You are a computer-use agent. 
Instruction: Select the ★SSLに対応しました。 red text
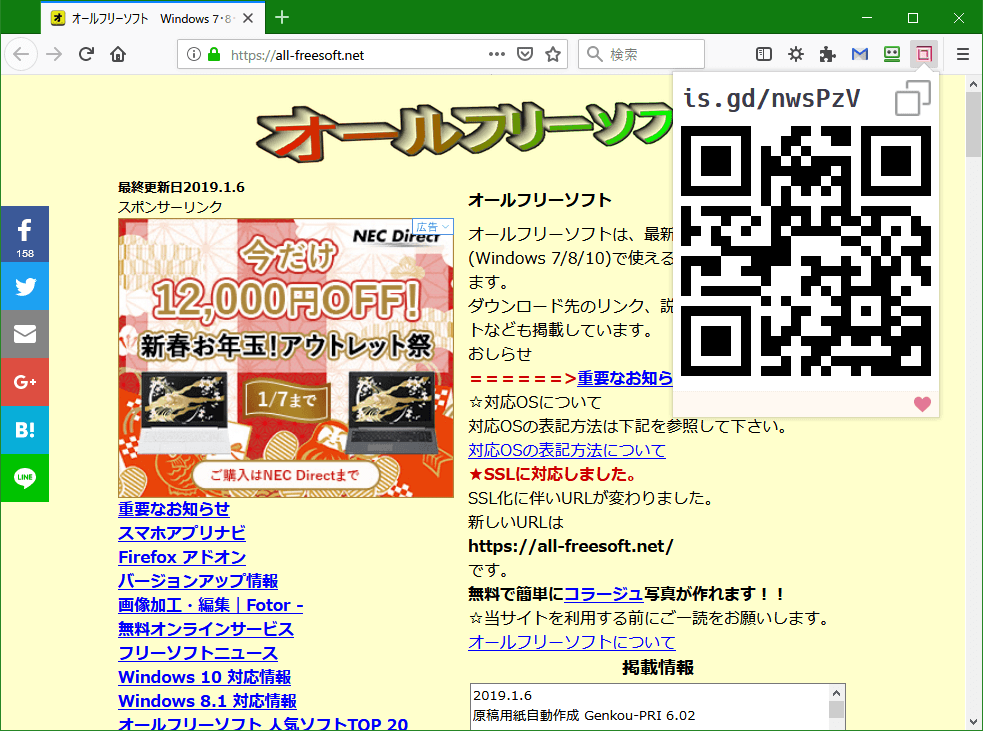[x=554, y=474]
